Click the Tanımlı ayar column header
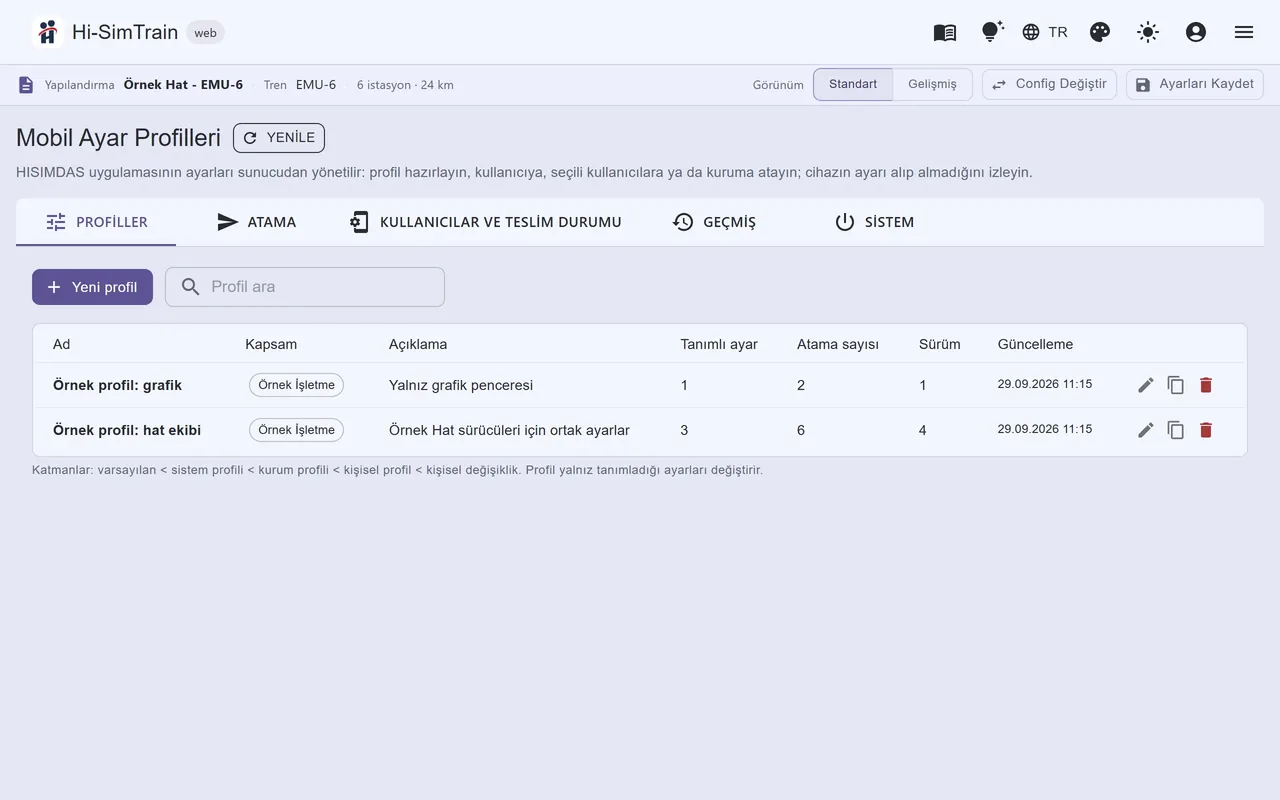 (x=719, y=344)
